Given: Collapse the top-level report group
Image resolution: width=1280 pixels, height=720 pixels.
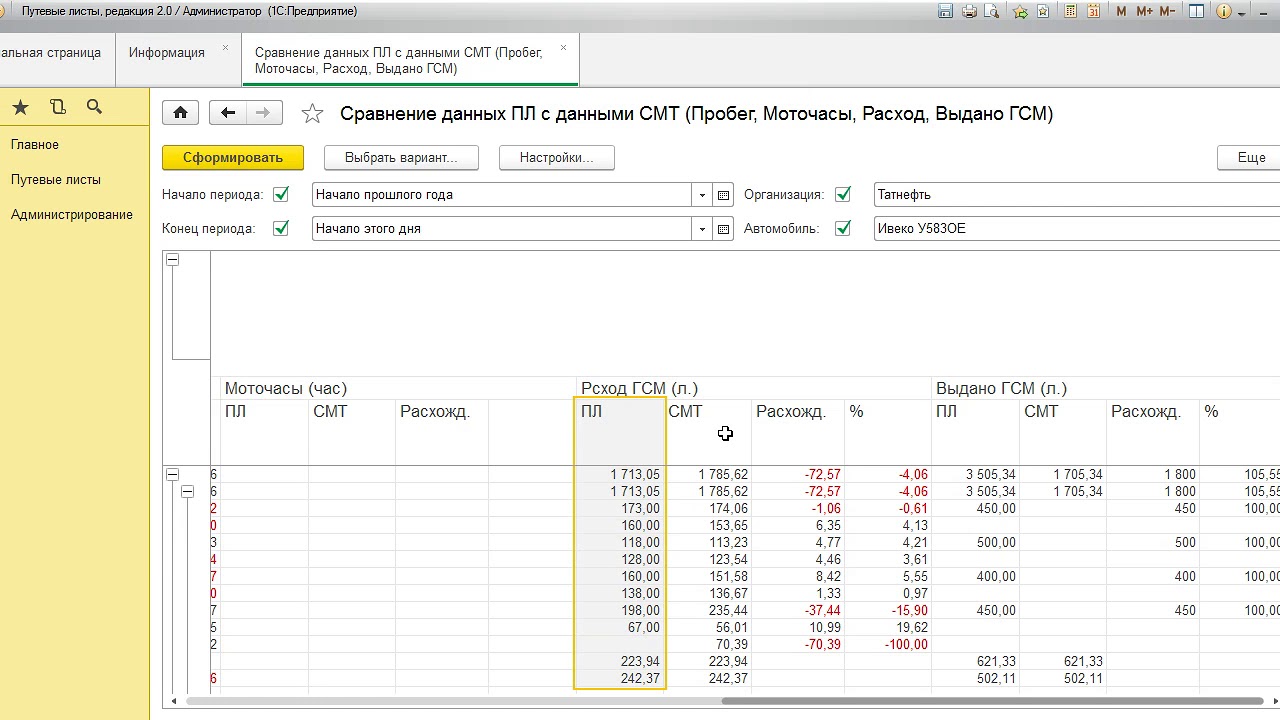Looking at the screenshot, I should (173, 475).
